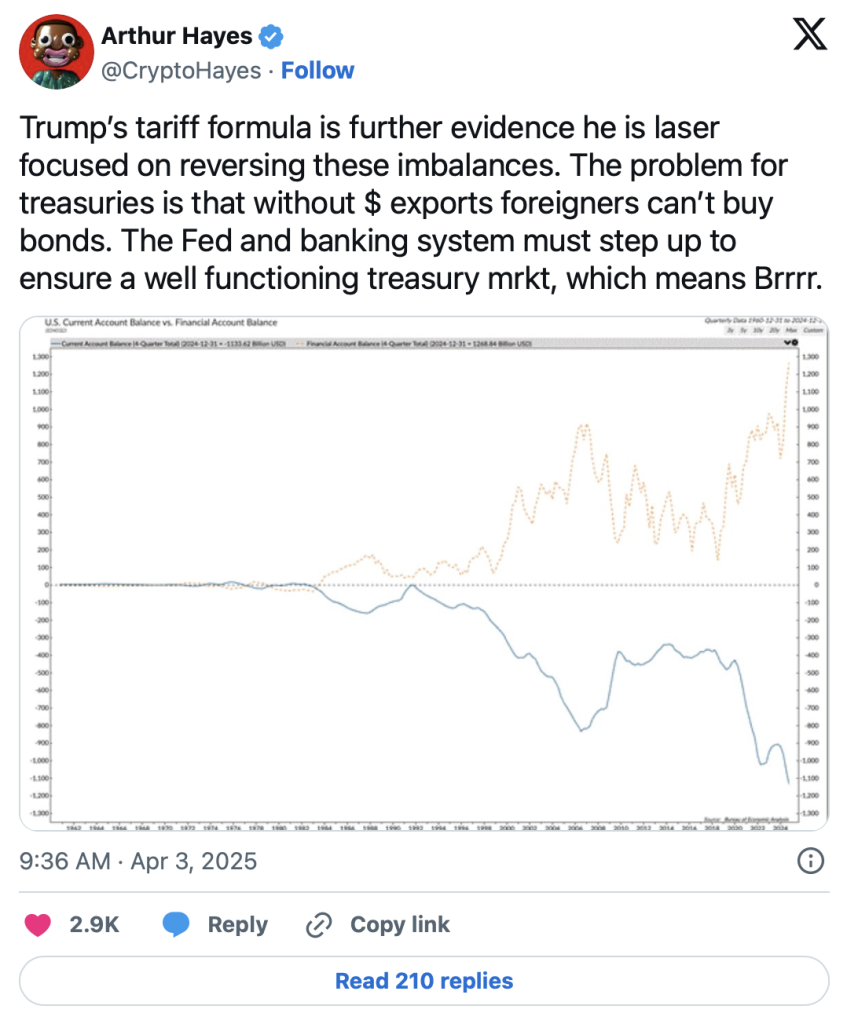The width and height of the screenshot is (847, 1024).
Task: Open Read 210 replies
Action: (x=424, y=981)
